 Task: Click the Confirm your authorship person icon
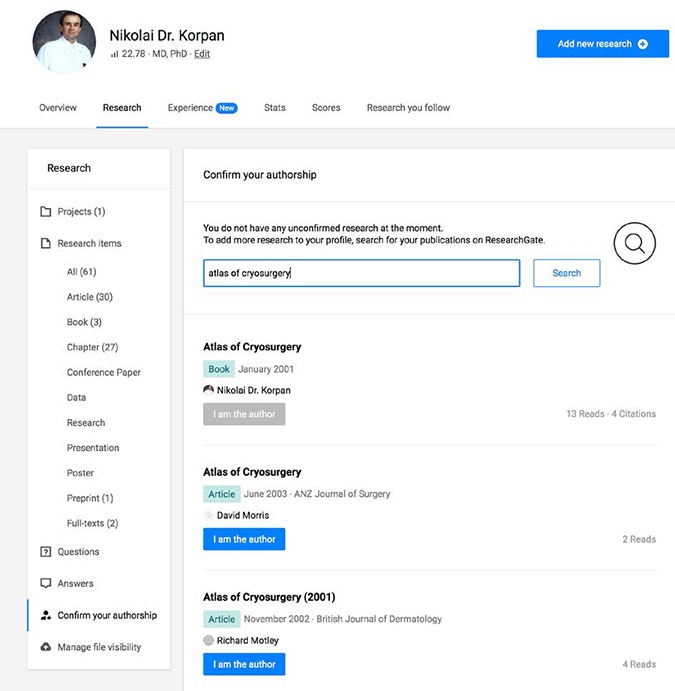point(45,616)
